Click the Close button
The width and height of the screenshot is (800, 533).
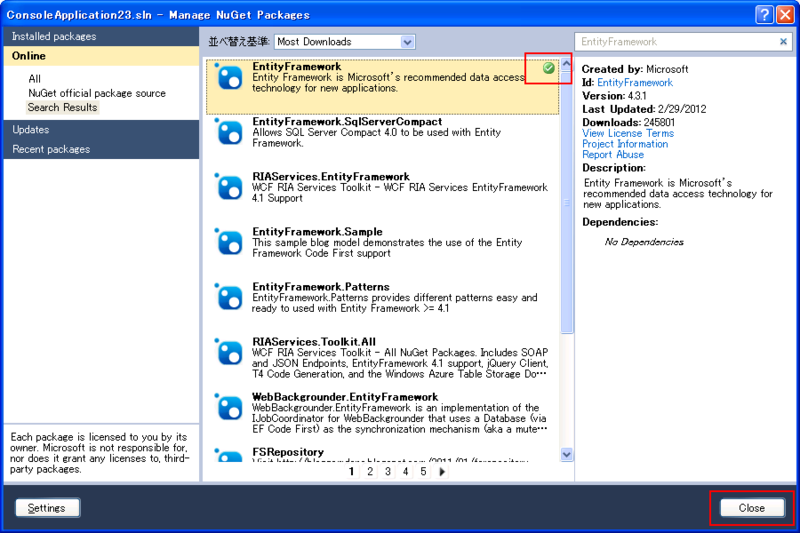coord(752,508)
